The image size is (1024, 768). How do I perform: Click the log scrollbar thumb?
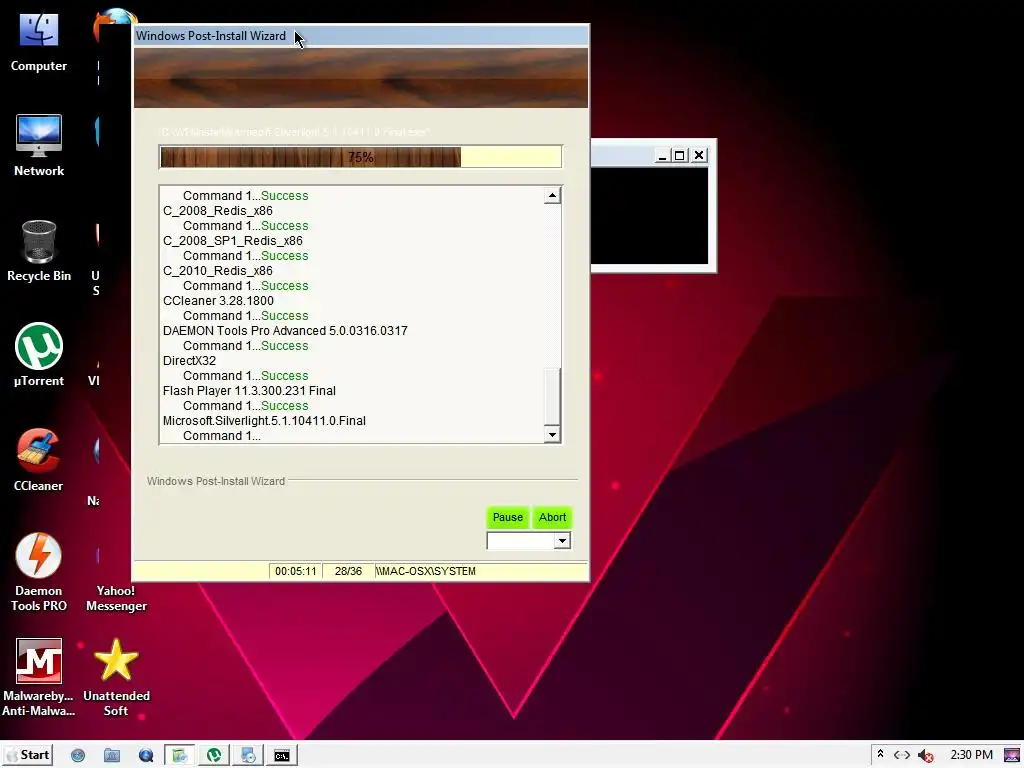[x=552, y=397]
